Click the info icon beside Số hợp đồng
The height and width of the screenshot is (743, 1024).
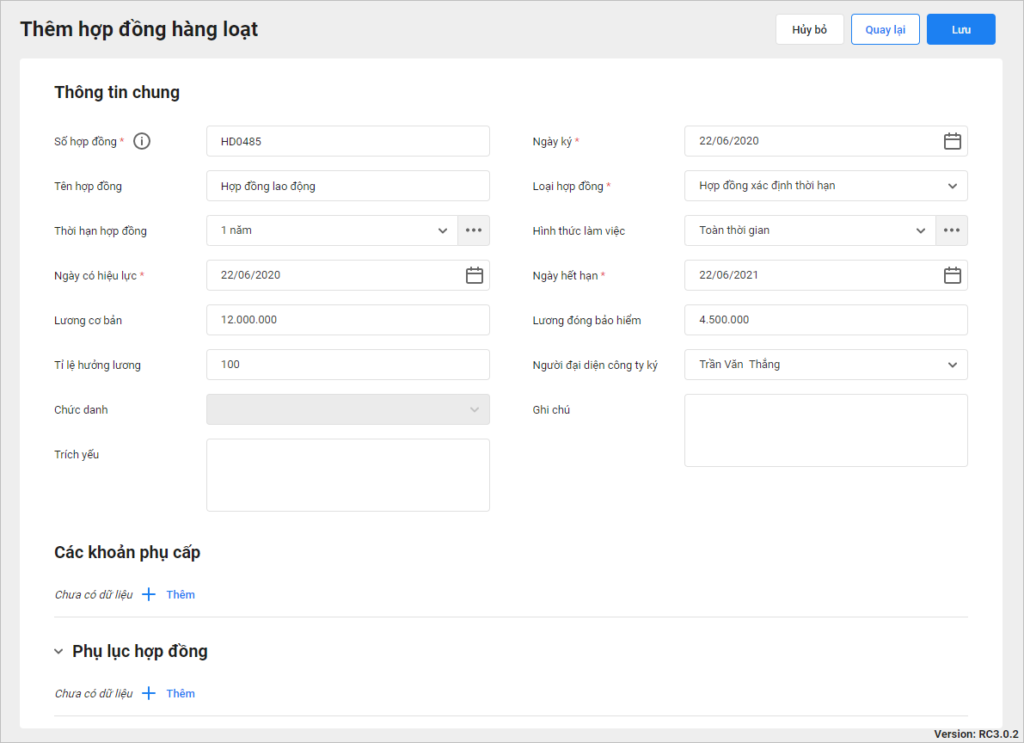click(142, 141)
